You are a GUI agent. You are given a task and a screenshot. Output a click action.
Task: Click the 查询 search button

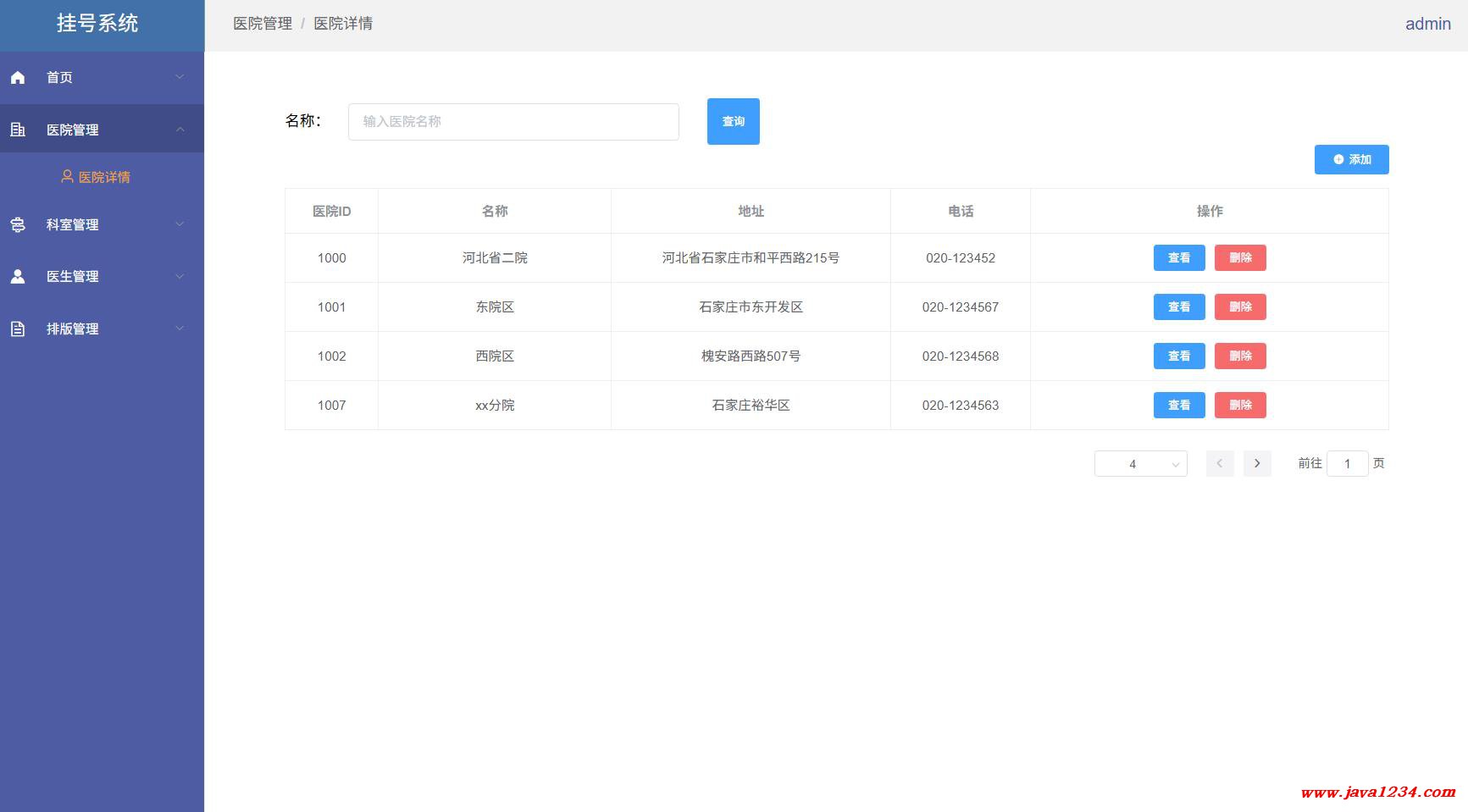point(733,122)
